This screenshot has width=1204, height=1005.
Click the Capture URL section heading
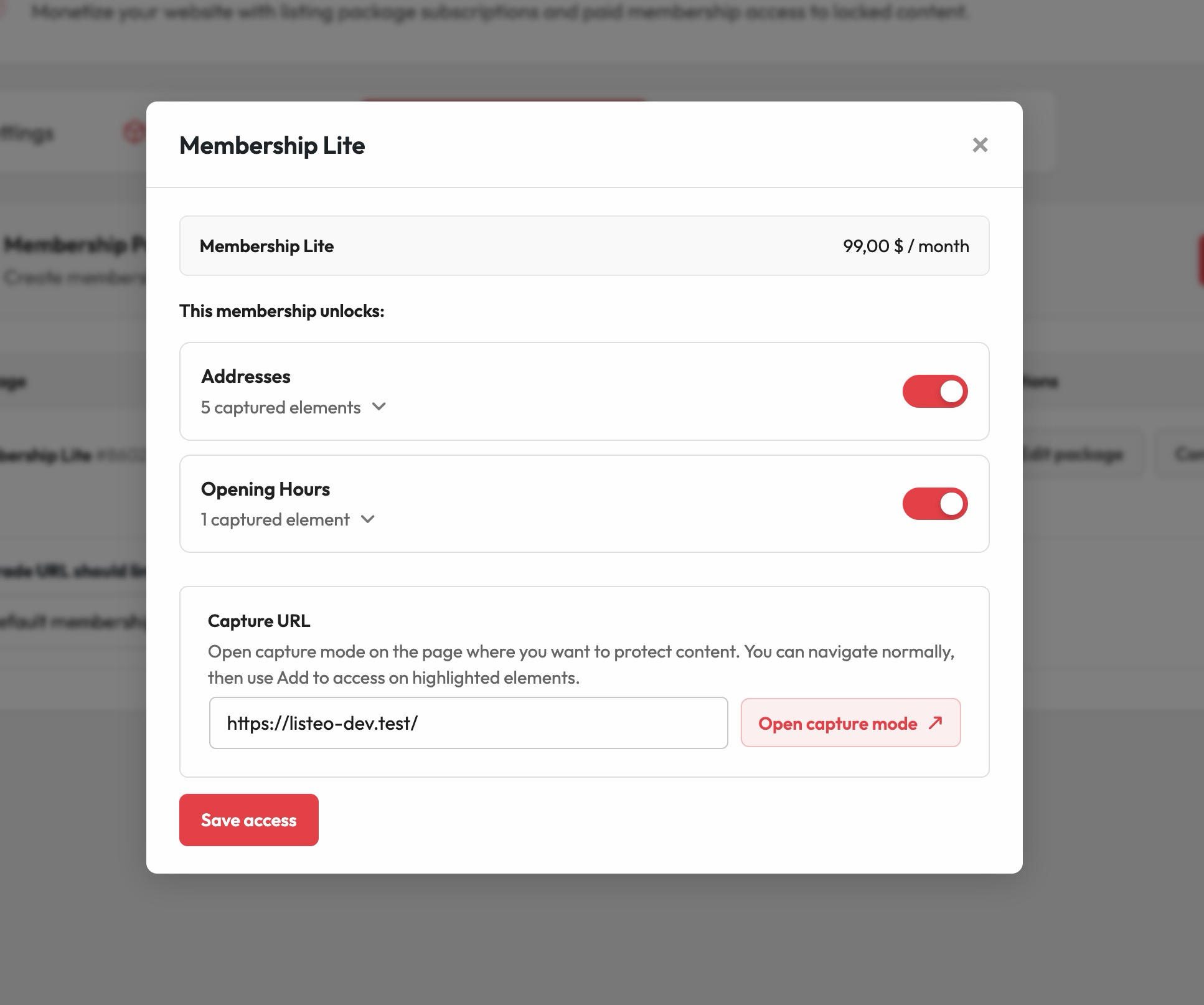coord(259,621)
